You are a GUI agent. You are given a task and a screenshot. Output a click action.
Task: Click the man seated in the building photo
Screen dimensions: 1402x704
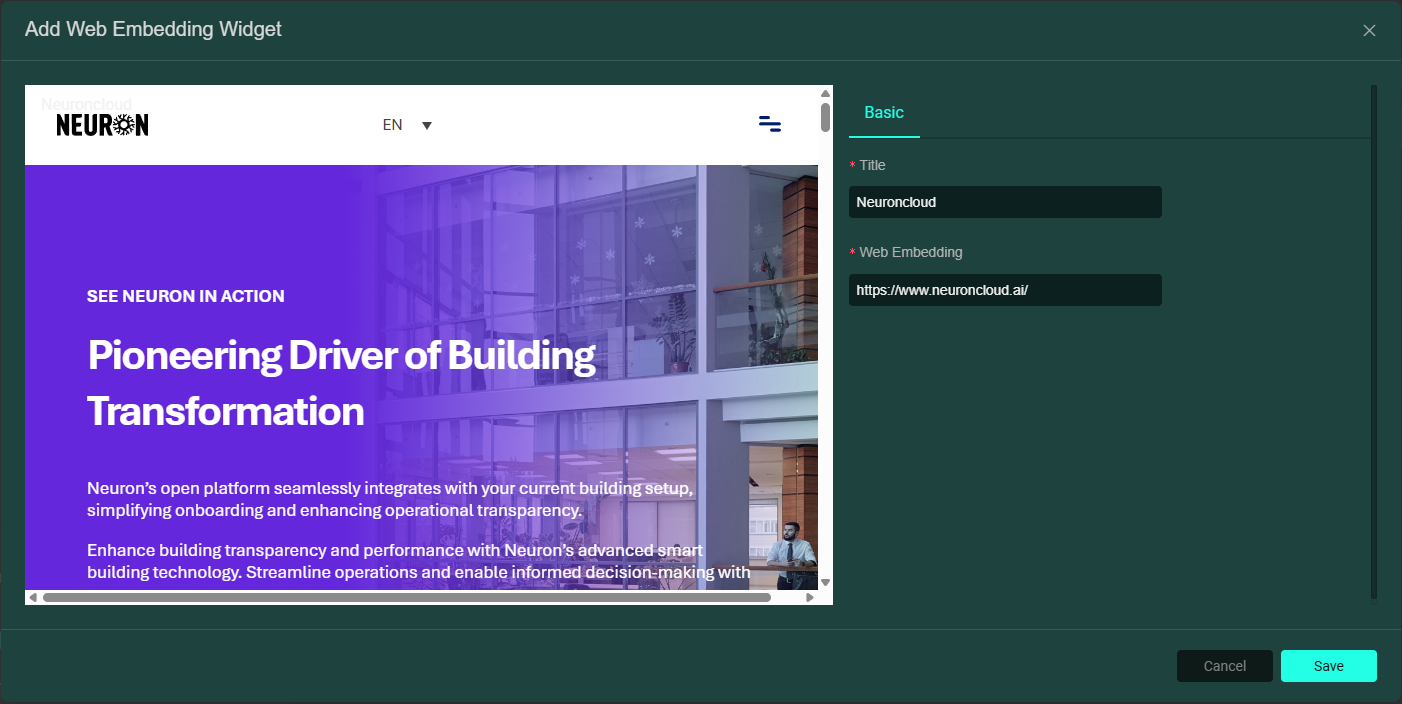[790, 548]
